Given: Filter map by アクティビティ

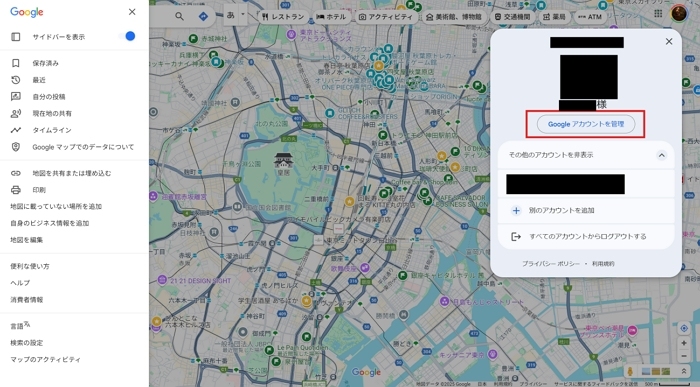Looking at the screenshot, I should coord(386,17).
